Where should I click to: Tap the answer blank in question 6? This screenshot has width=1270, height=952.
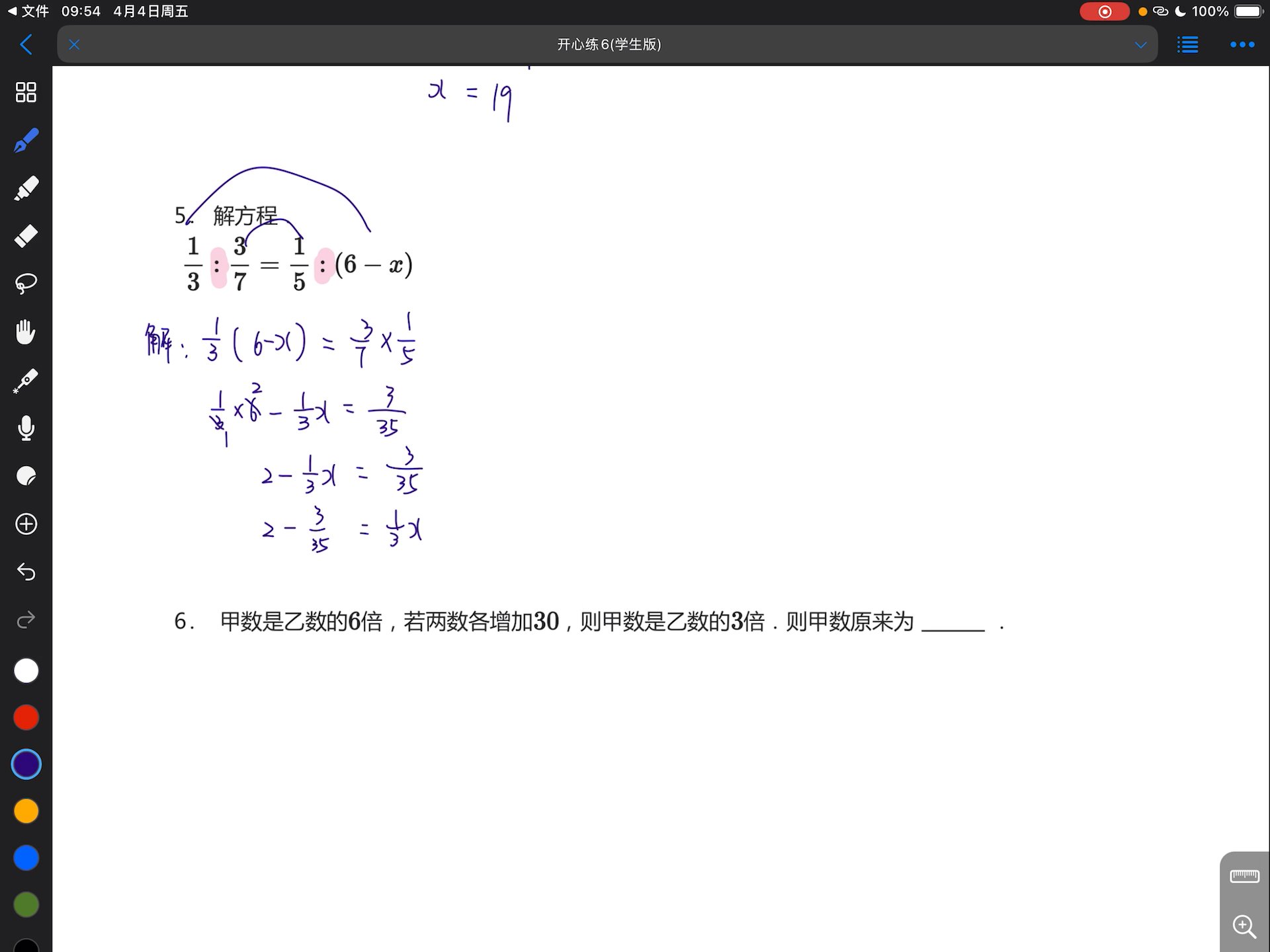[953, 623]
